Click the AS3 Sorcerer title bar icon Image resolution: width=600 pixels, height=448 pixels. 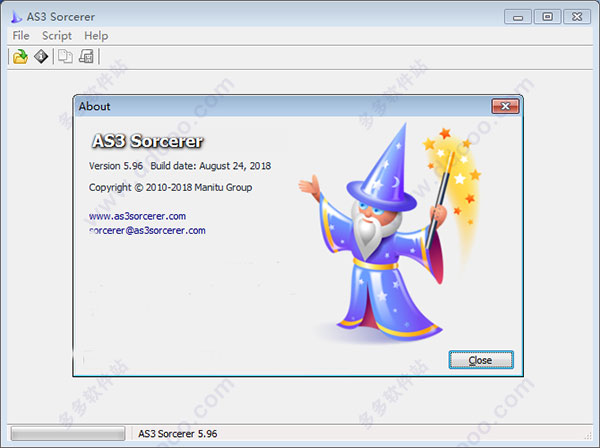pos(16,16)
